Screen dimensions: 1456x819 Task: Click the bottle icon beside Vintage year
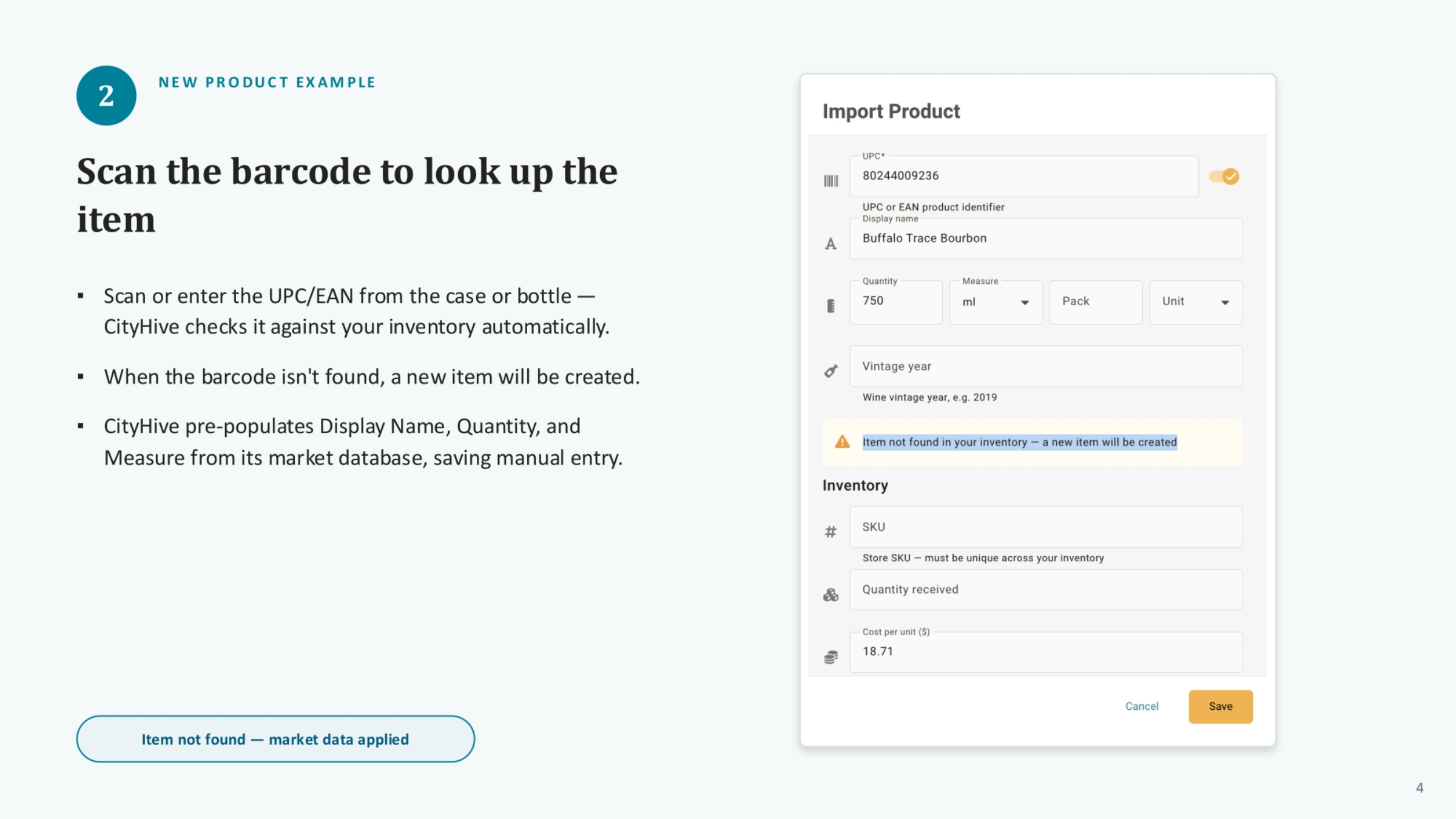click(831, 371)
